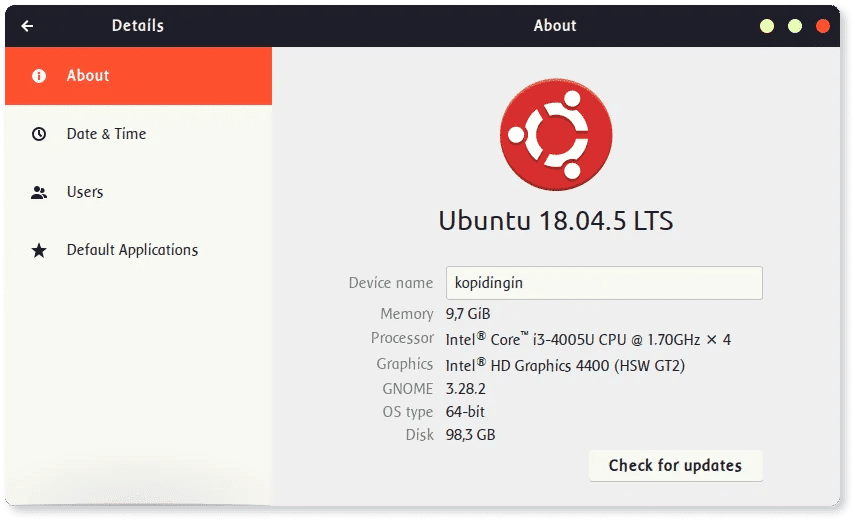Select the About info icon
This screenshot has height=521, width=855.
pyautogui.click(x=39, y=76)
